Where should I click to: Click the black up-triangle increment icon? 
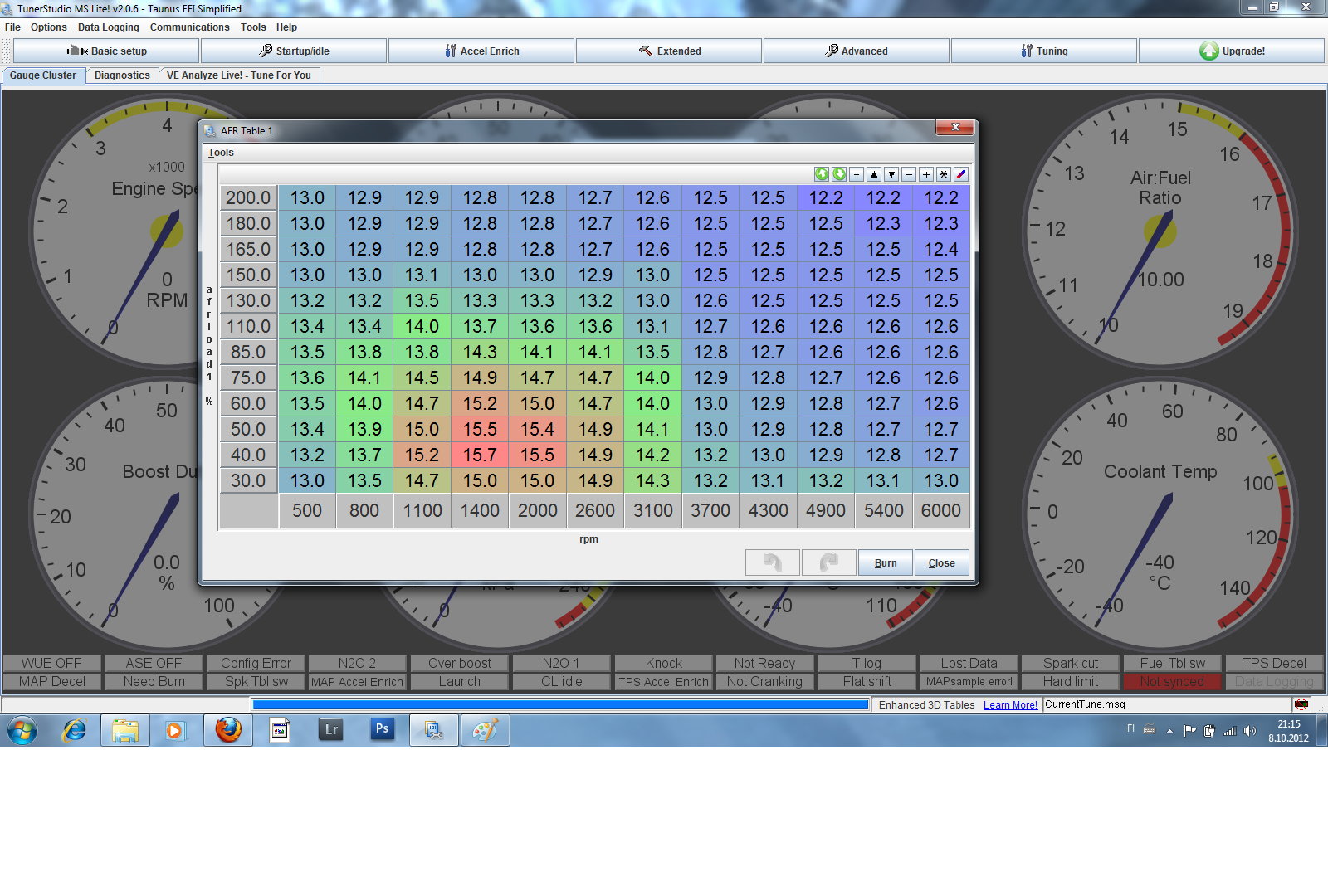874,174
